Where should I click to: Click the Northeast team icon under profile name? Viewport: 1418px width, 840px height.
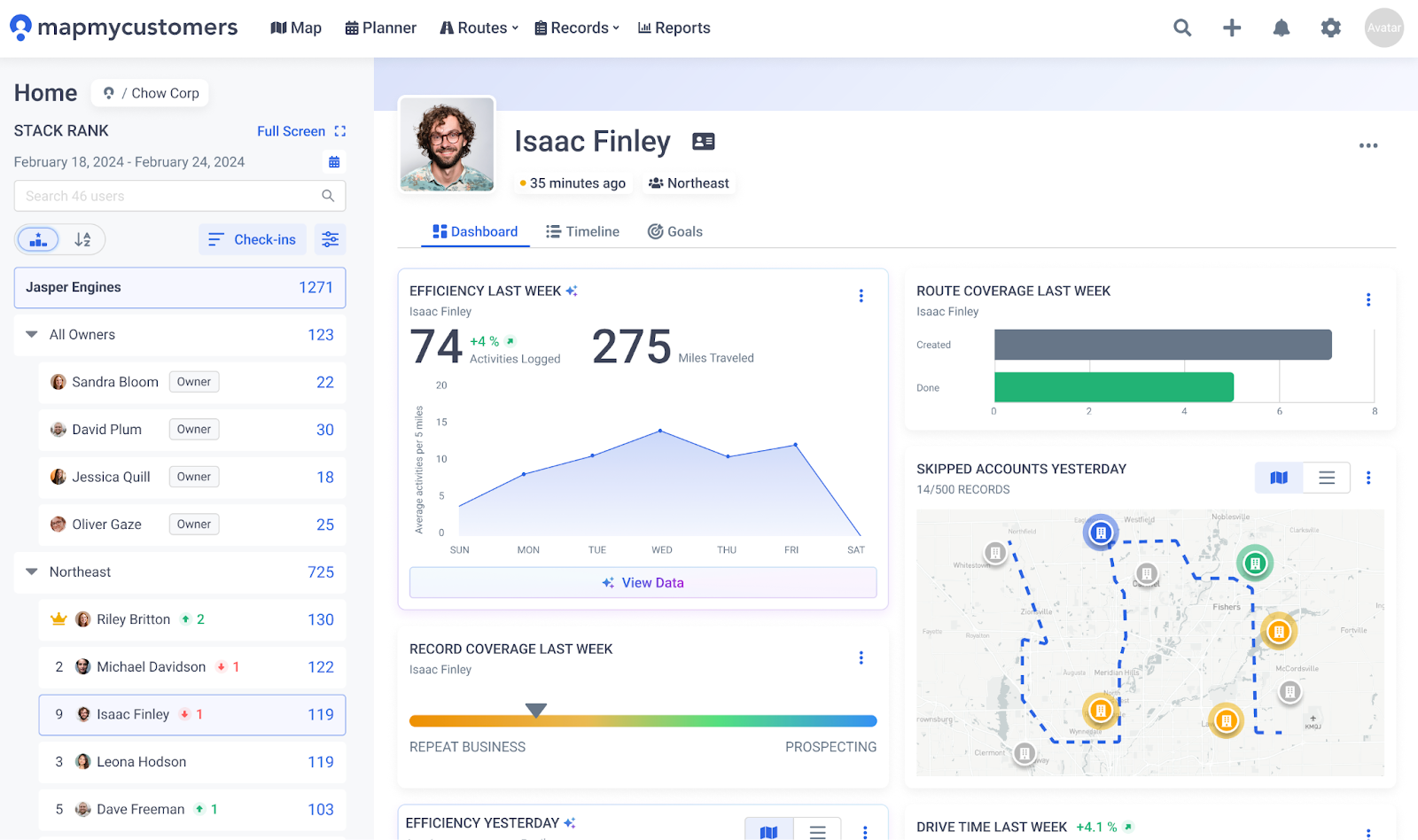656,183
